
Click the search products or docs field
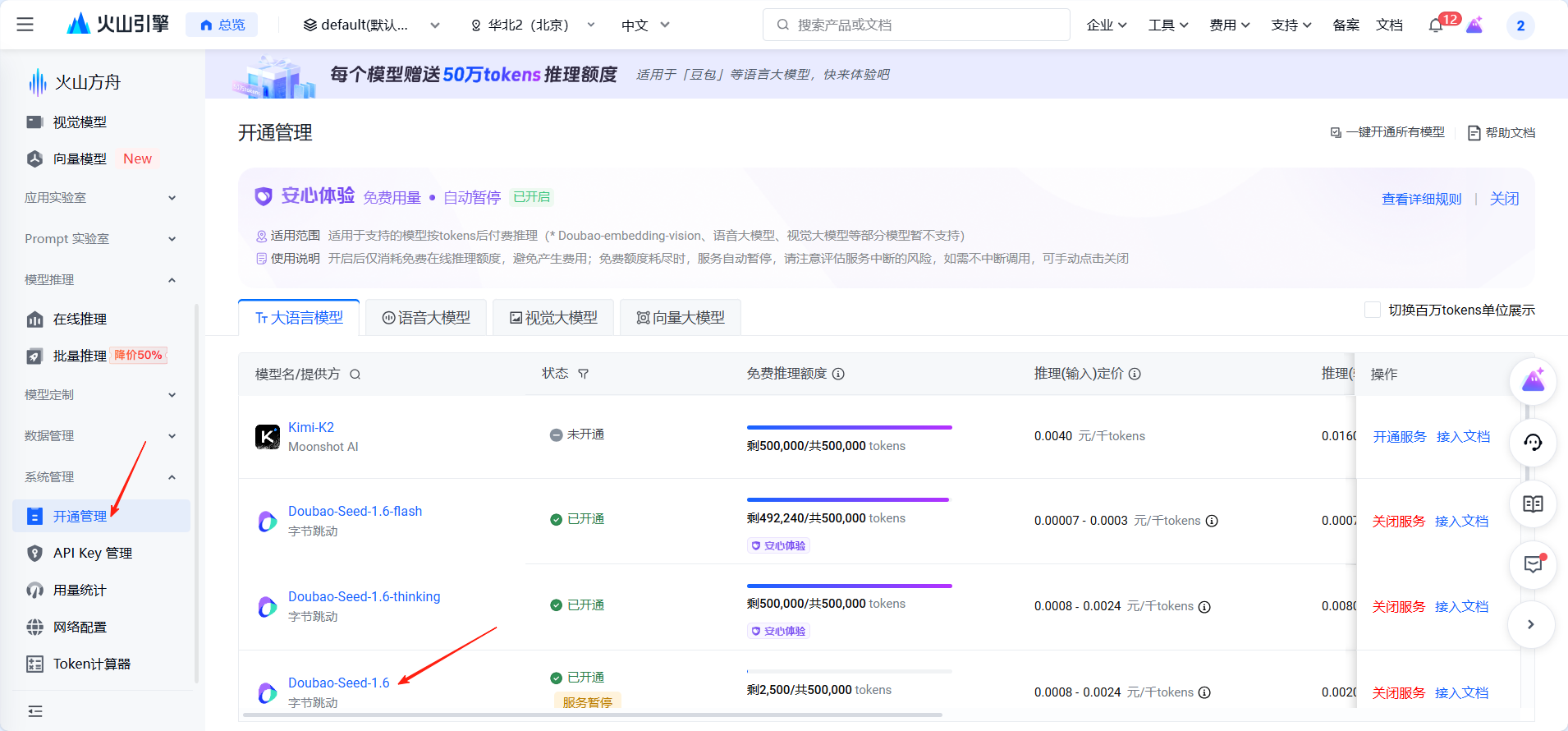click(x=916, y=25)
